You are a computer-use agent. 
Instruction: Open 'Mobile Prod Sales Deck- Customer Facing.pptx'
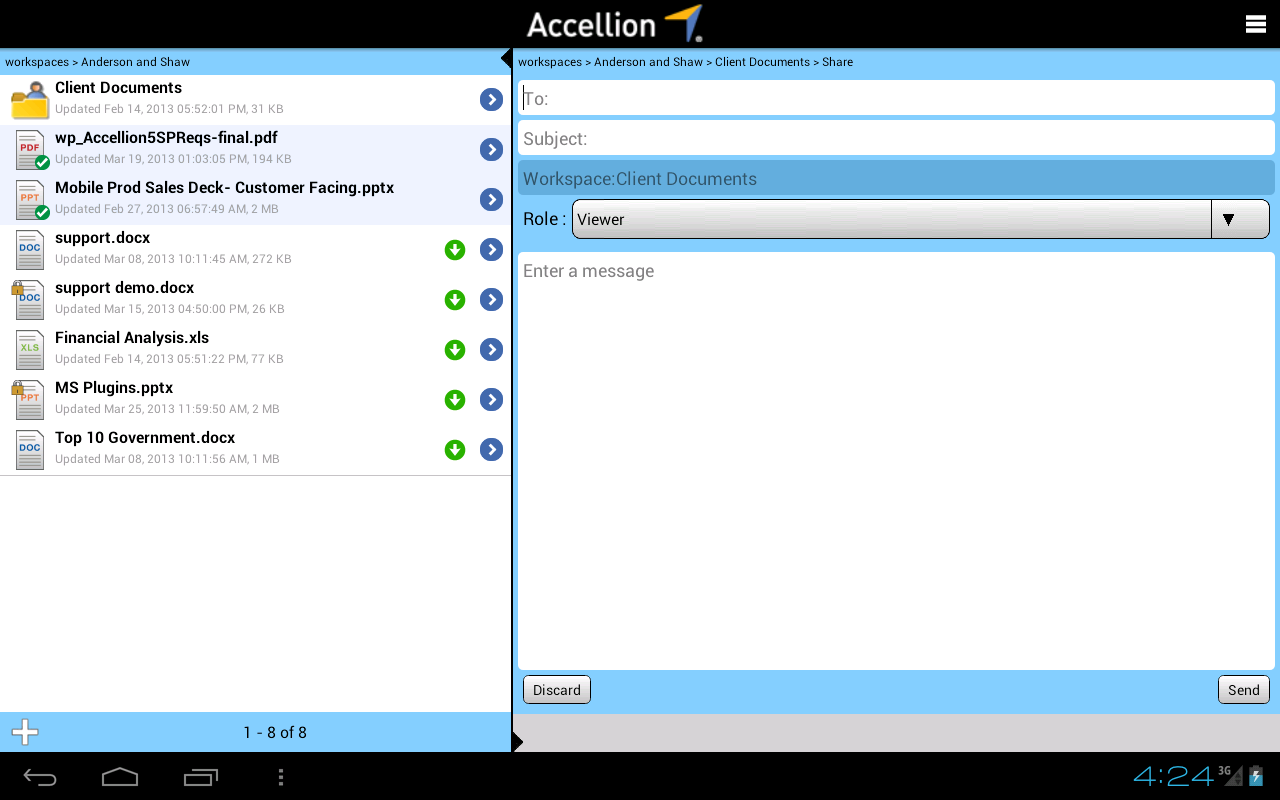pyautogui.click(x=224, y=188)
